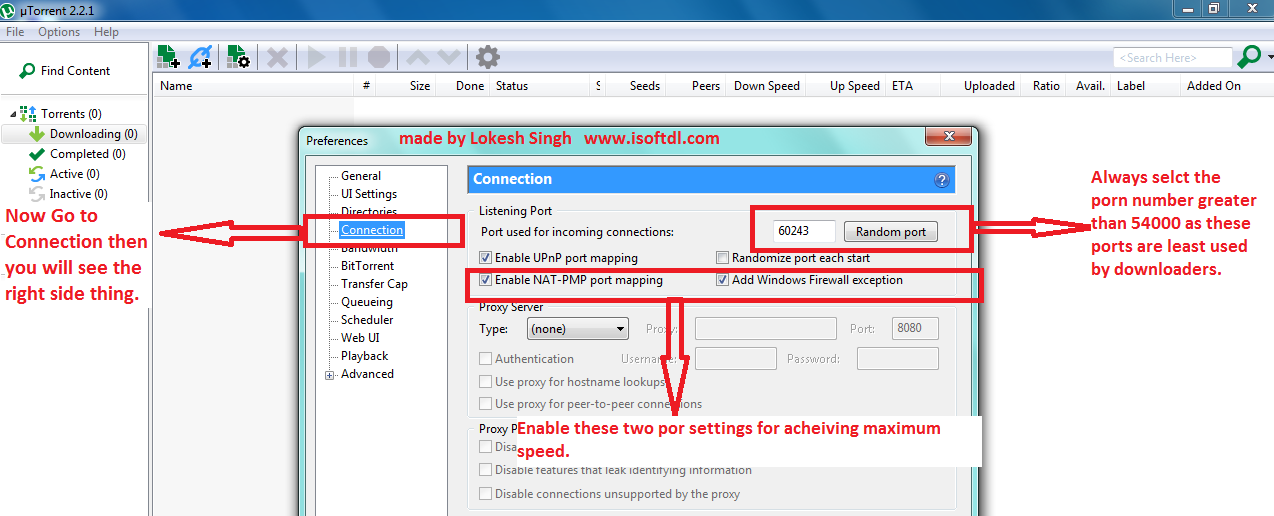The width and height of the screenshot is (1274, 516).
Task: Sort by Ratio column header
Action: click(x=1046, y=86)
